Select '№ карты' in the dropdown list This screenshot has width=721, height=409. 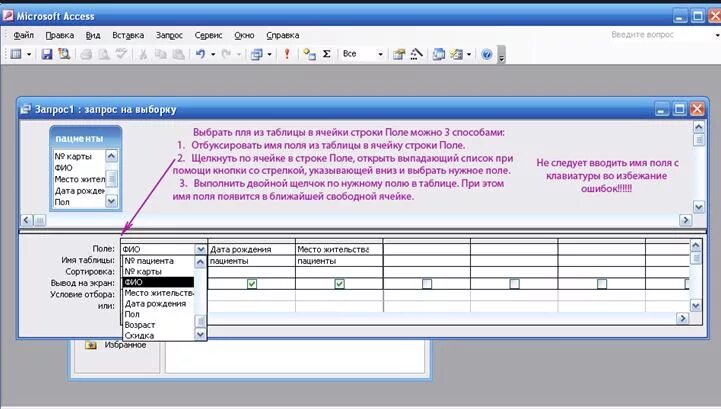coord(159,271)
